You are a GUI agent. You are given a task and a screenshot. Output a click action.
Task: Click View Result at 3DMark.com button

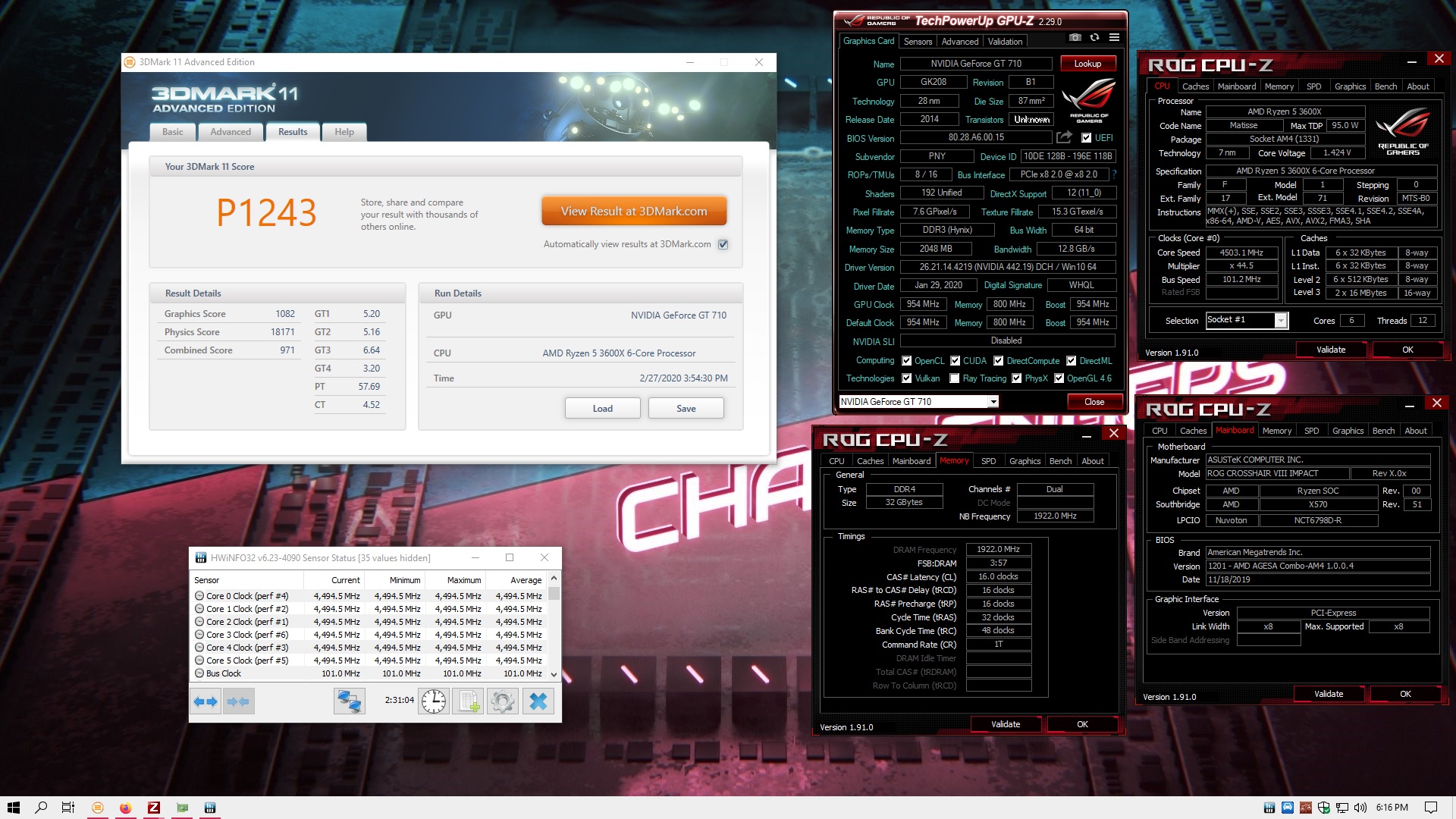coord(634,211)
